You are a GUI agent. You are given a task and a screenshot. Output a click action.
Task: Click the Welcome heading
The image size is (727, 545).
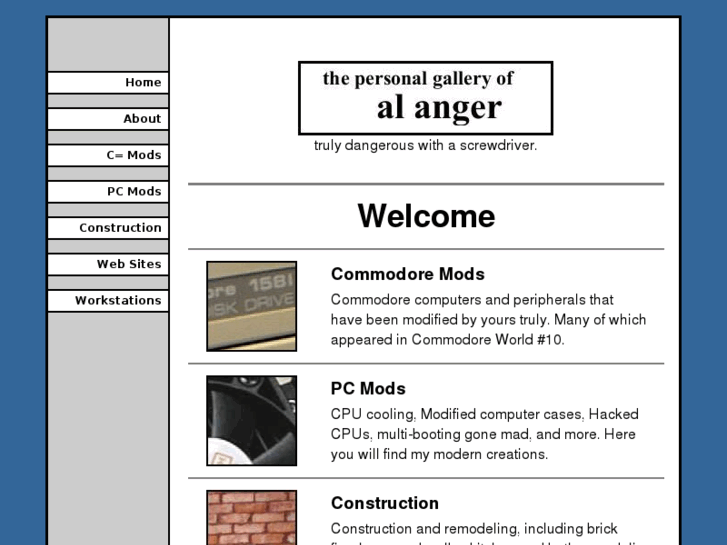(x=426, y=216)
